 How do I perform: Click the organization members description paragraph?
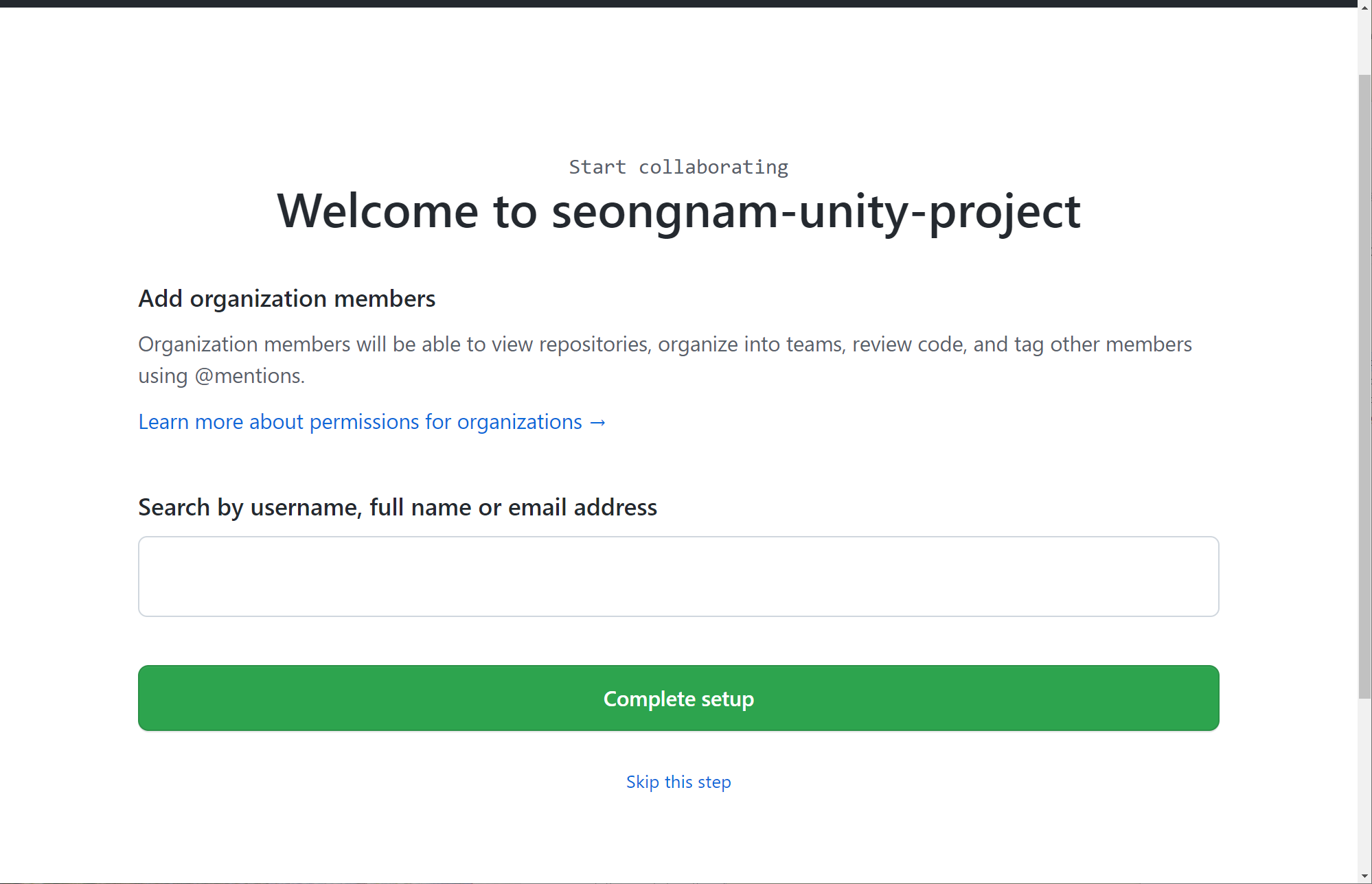(x=664, y=344)
